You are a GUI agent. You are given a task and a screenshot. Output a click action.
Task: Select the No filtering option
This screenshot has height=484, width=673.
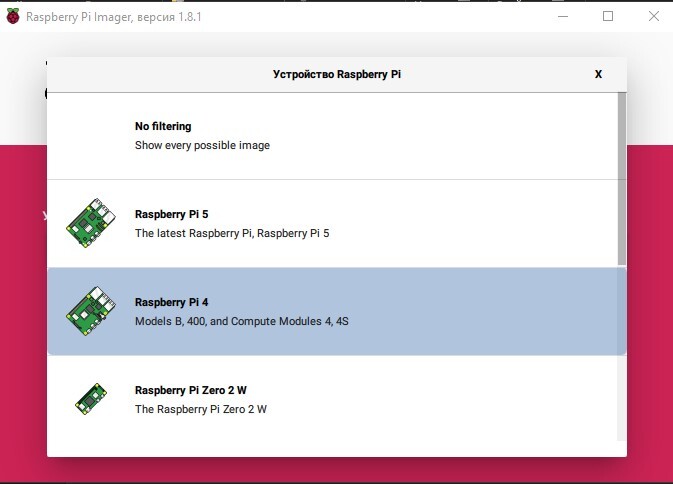point(333,136)
